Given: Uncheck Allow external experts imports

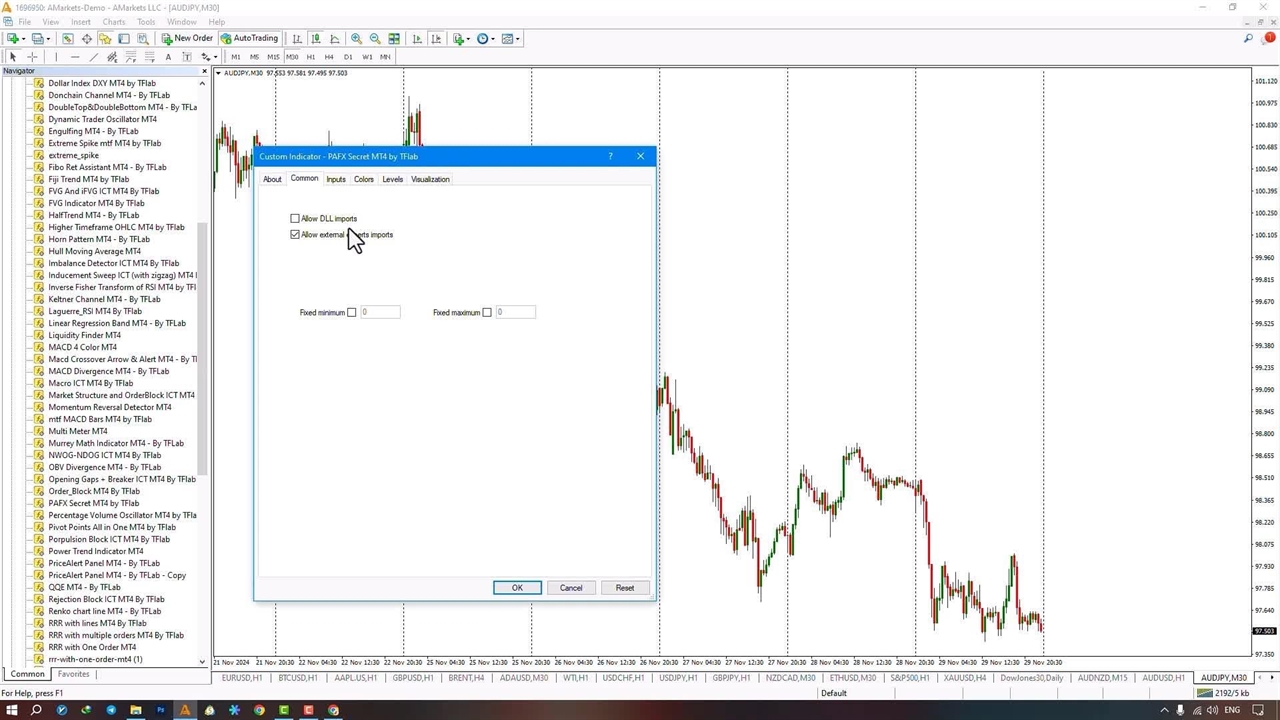Looking at the screenshot, I should [x=295, y=235].
